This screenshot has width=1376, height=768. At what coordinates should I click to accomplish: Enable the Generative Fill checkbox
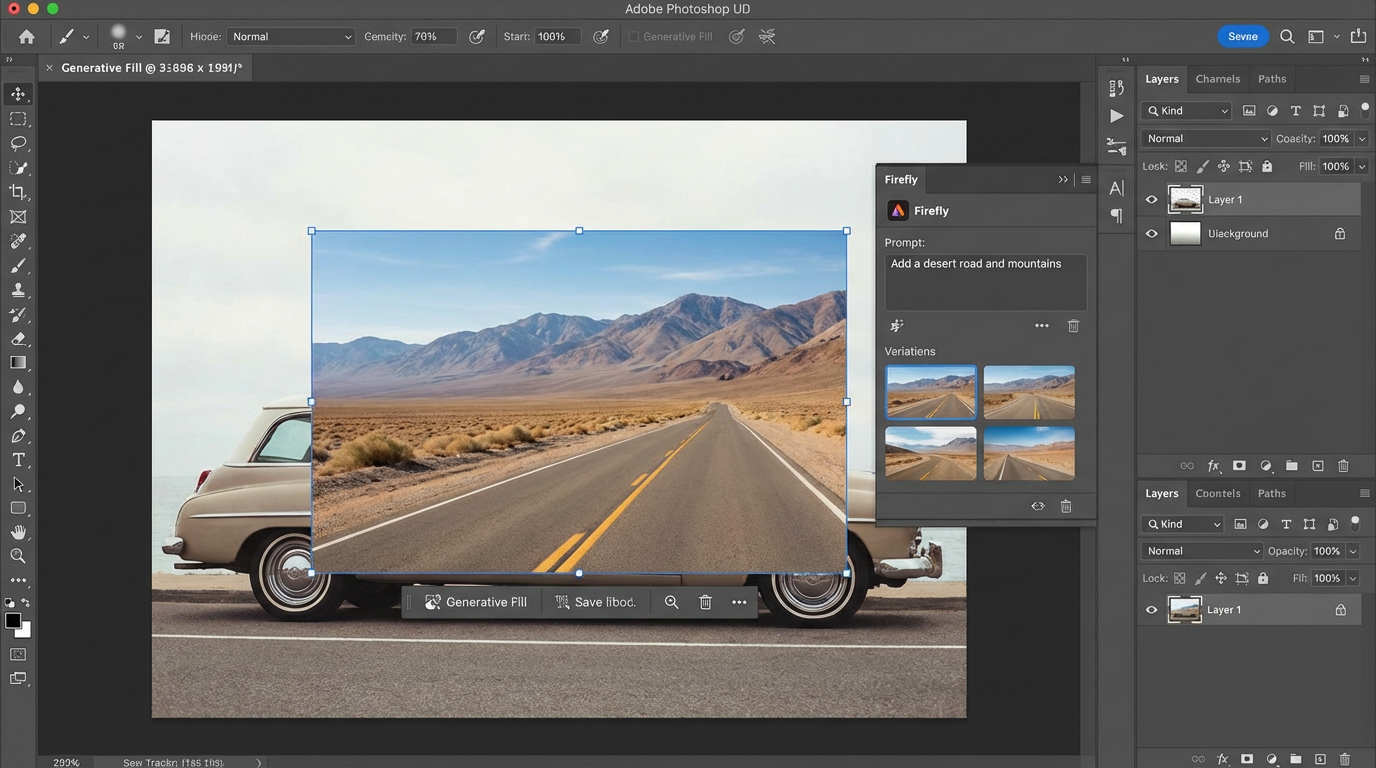634,37
